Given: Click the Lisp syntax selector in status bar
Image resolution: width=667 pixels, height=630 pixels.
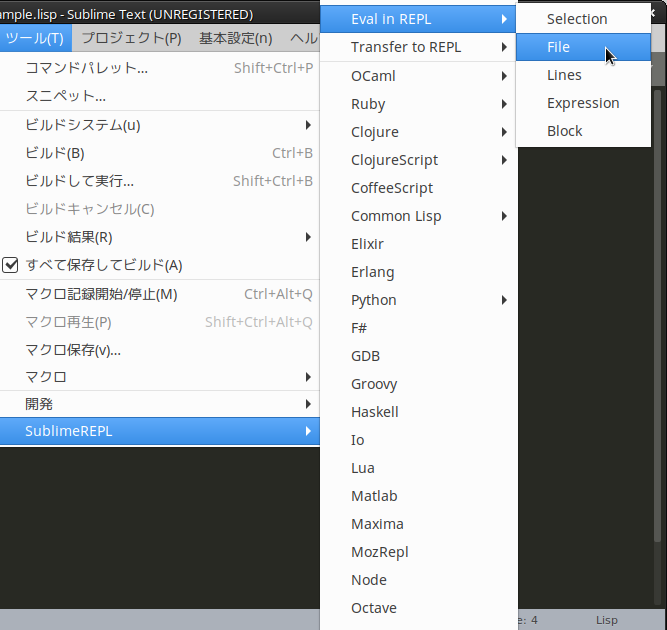Looking at the screenshot, I should pos(607,620).
